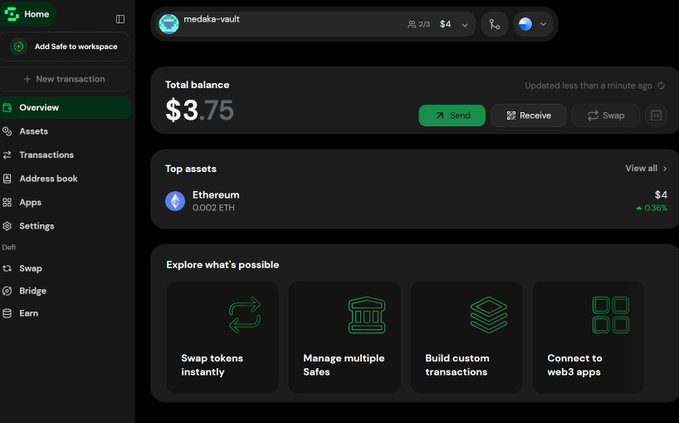The width and height of the screenshot is (679, 423).
Task: Open the Manage multiple Safes card
Action: [x=344, y=337]
